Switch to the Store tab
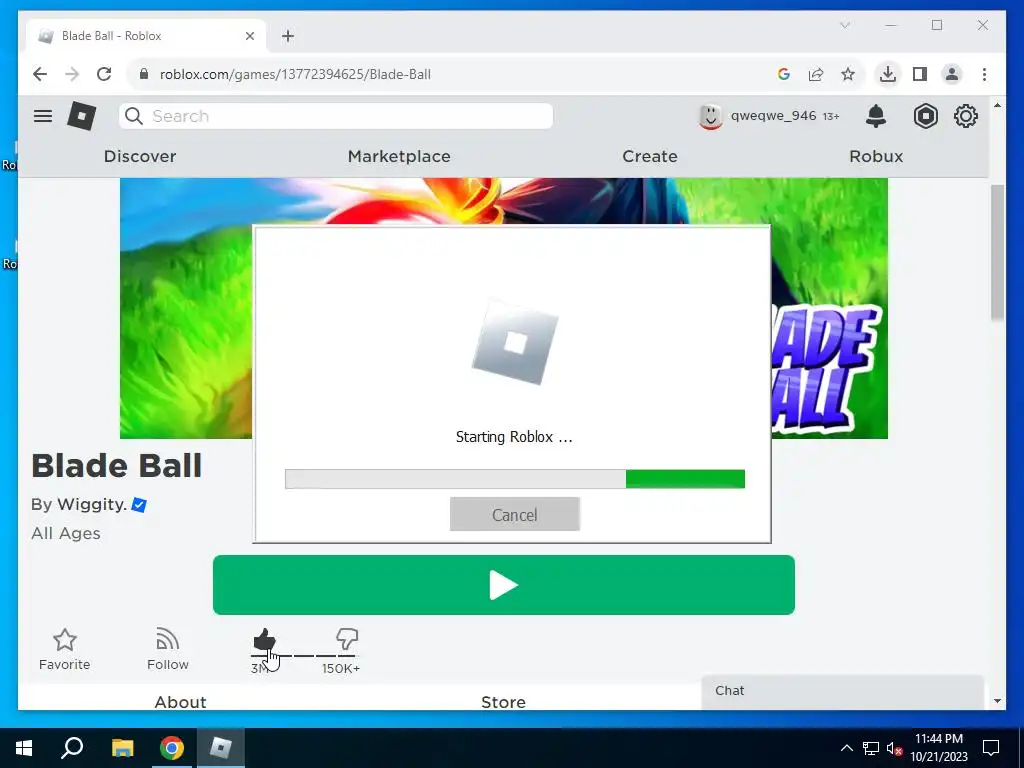 click(x=504, y=702)
